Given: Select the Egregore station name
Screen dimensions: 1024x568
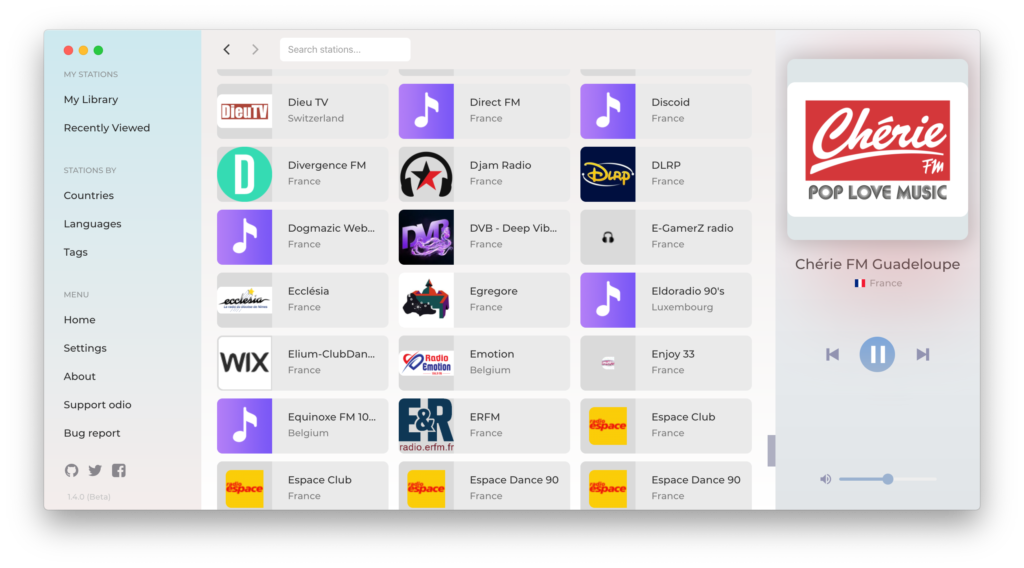Looking at the screenshot, I should pos(493,291).
